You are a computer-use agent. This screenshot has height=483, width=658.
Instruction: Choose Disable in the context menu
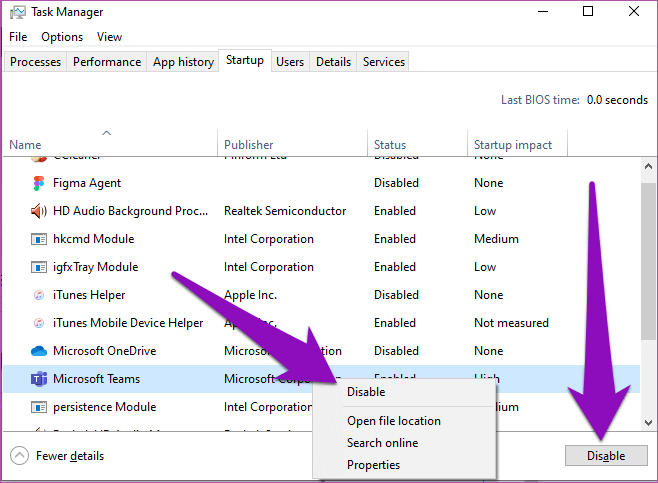coord(366,392)
